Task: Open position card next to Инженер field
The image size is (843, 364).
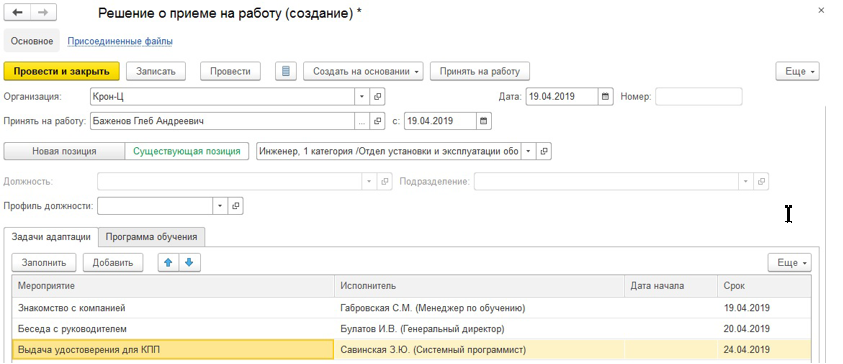Action: pos(544,151)
